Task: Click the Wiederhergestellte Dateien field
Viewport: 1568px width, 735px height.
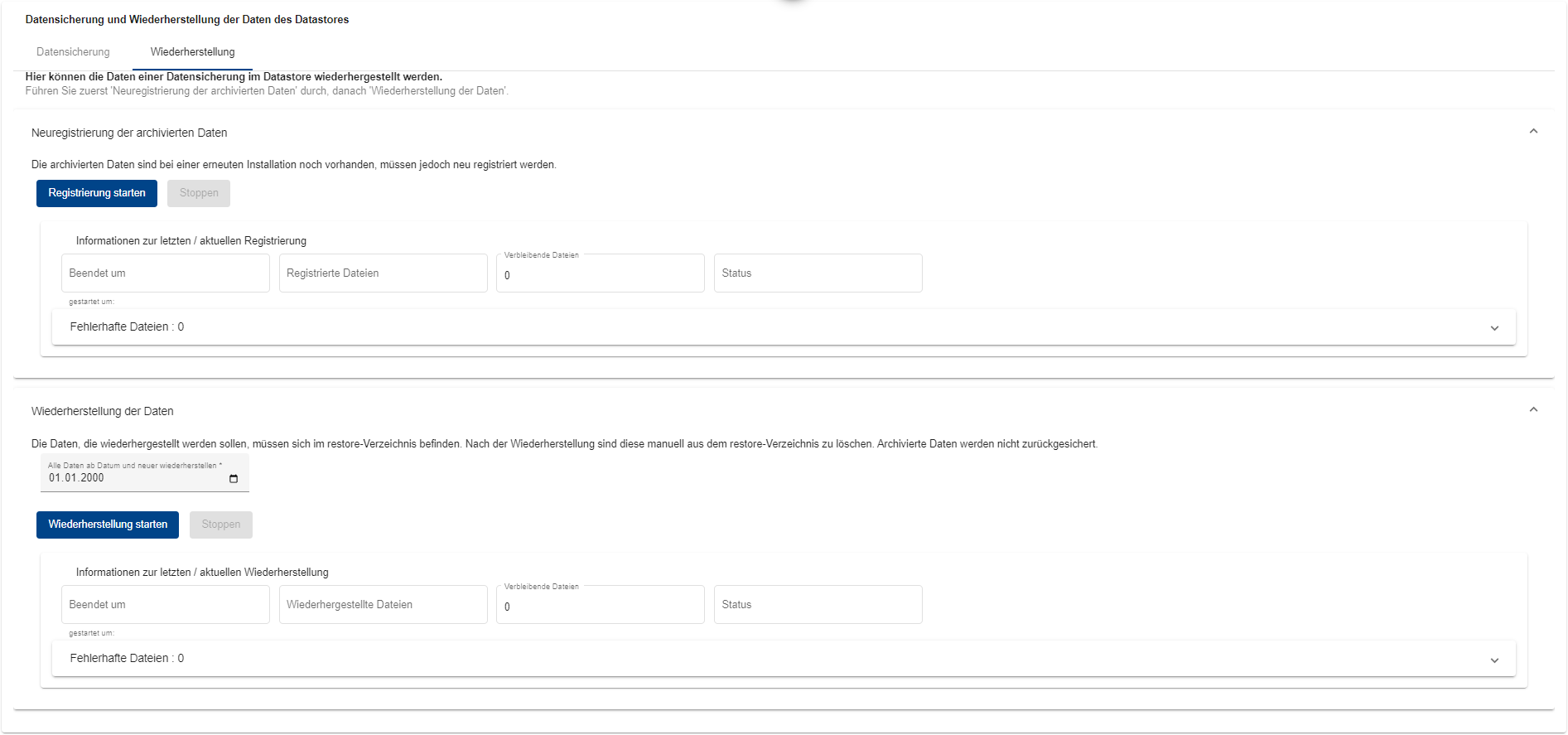Action: pyautogui.click(x=383, y=605)
